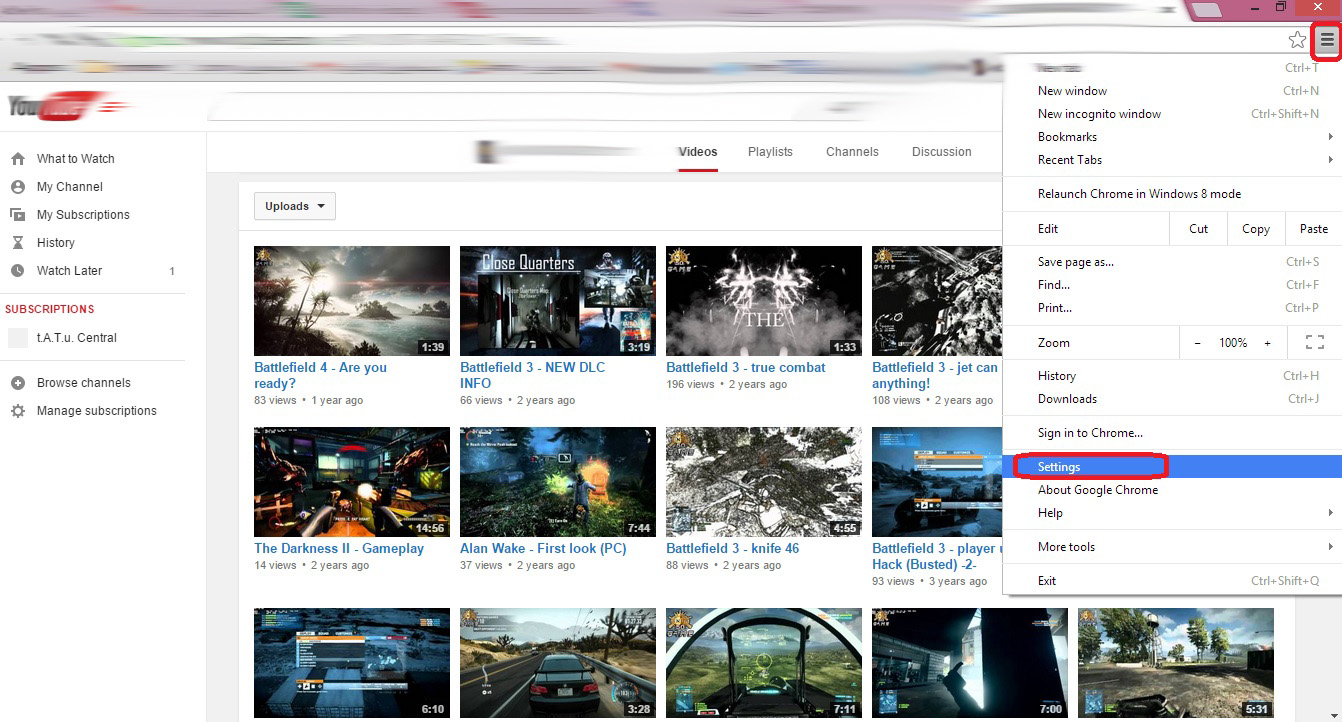This screenshot has height=722, width=1342.
Task: Open the Uploads dropdown
Action: pos(295,206)
